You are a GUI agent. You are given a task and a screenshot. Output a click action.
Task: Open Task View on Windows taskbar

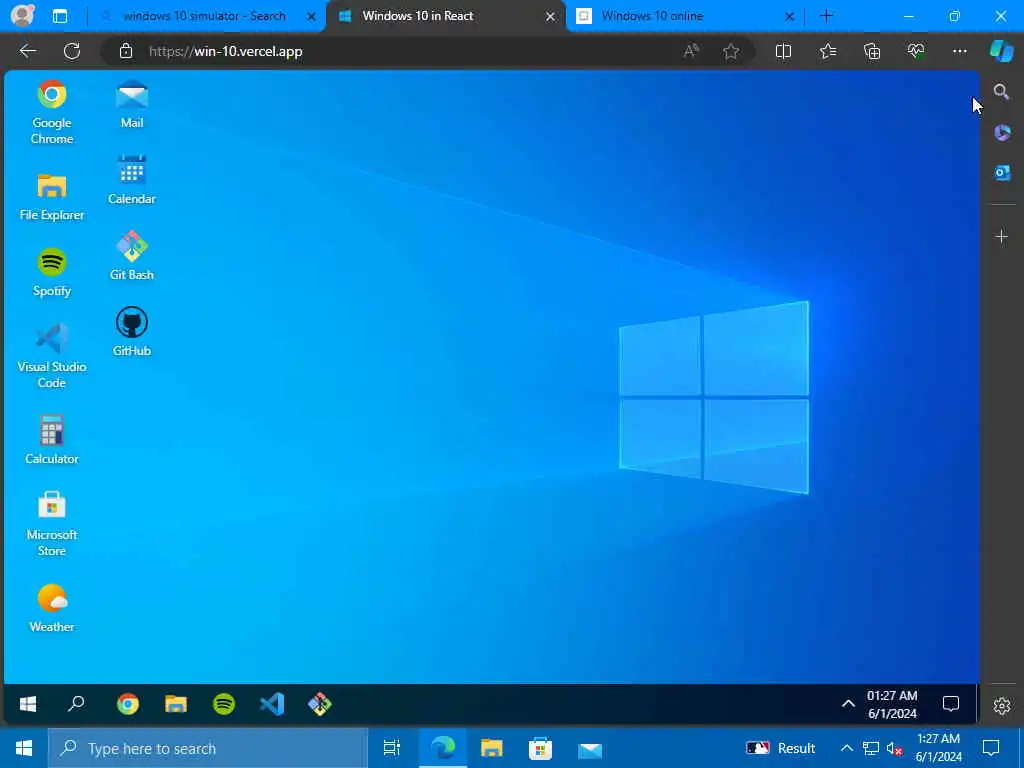tap(392, 748)
